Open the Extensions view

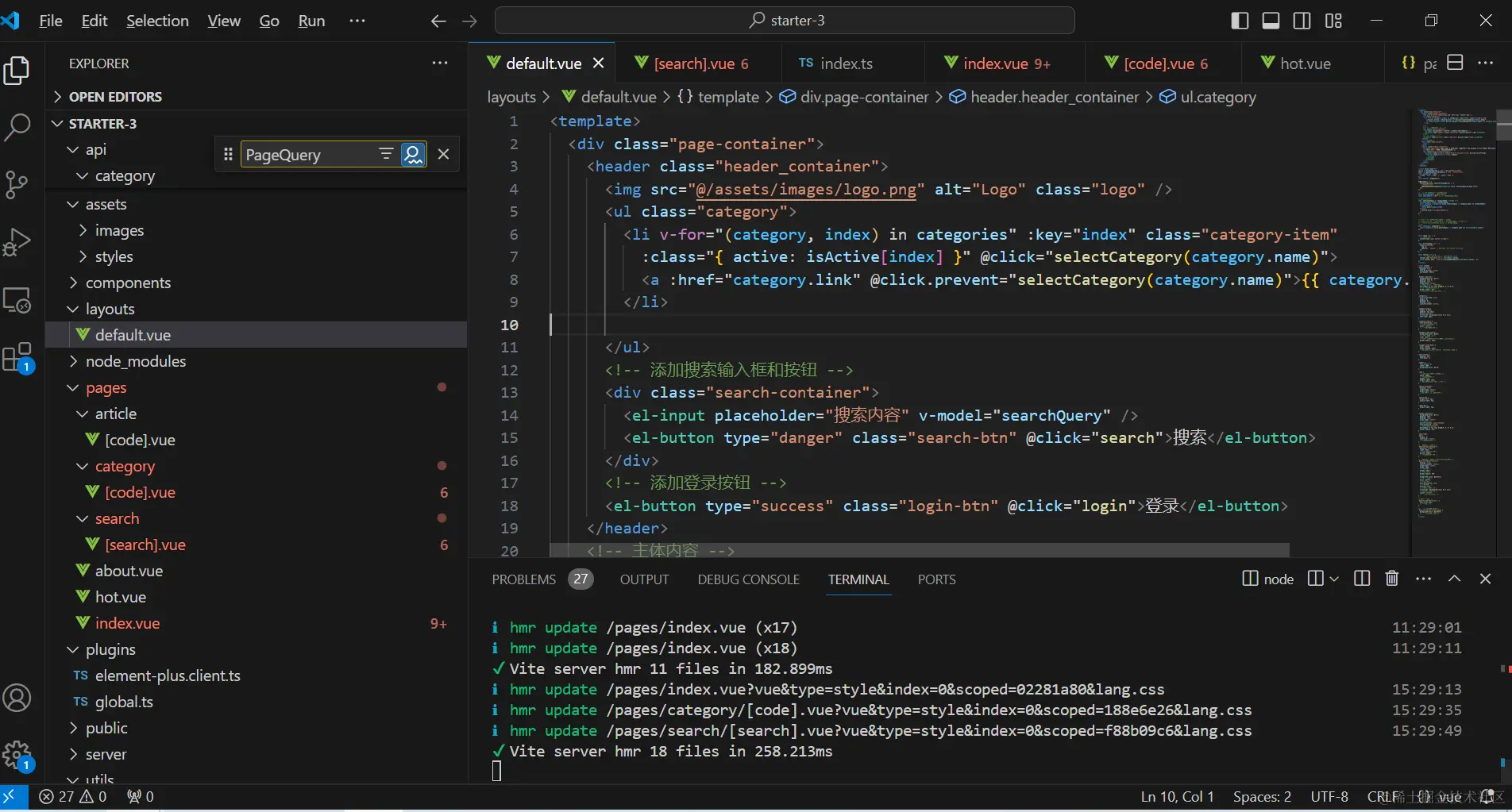[17, 358]
